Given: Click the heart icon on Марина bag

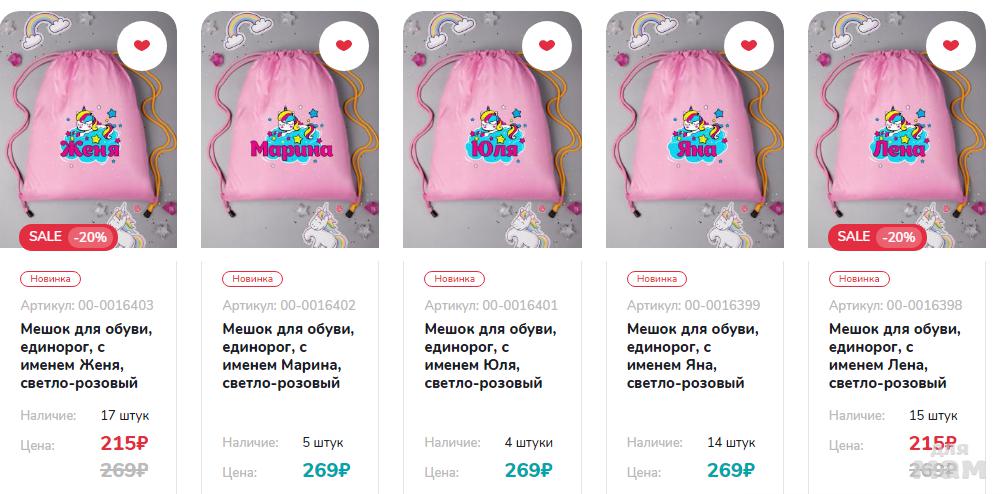Looking at the screenshot, I should pos(344,45).
